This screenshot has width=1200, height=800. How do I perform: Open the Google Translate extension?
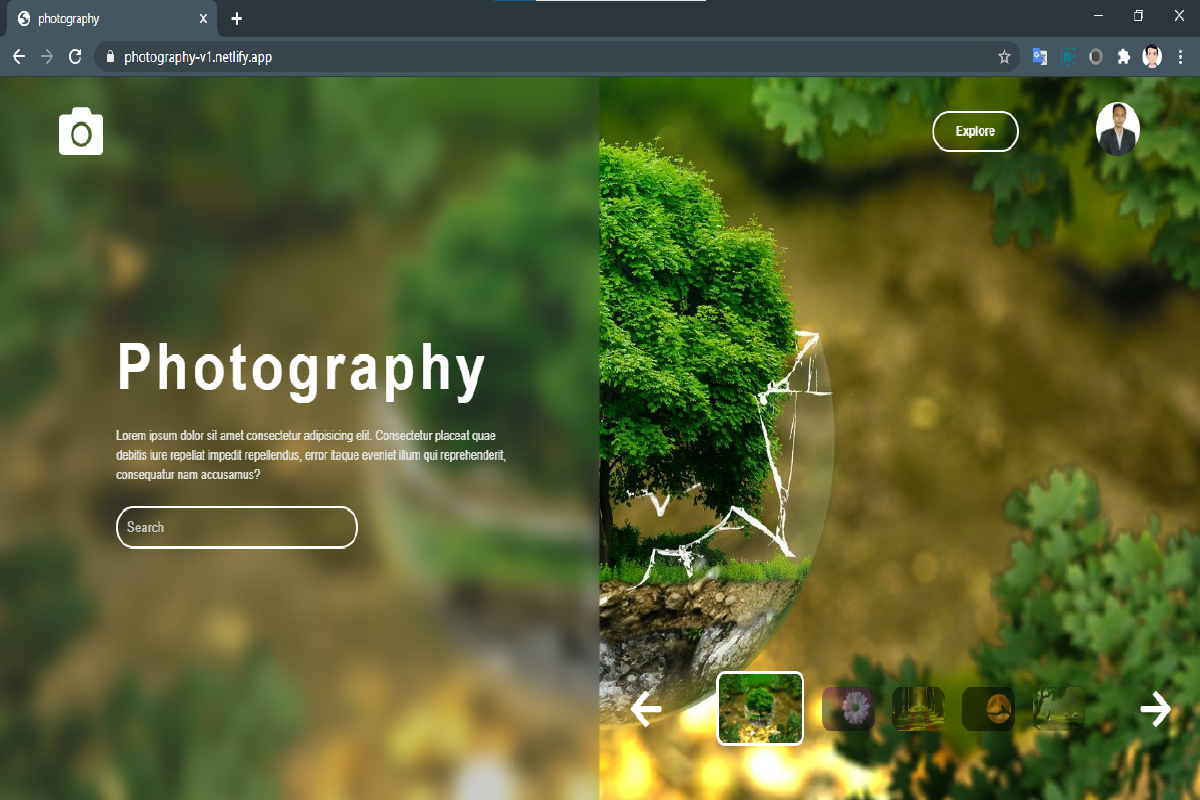[x=1040, y=57]
